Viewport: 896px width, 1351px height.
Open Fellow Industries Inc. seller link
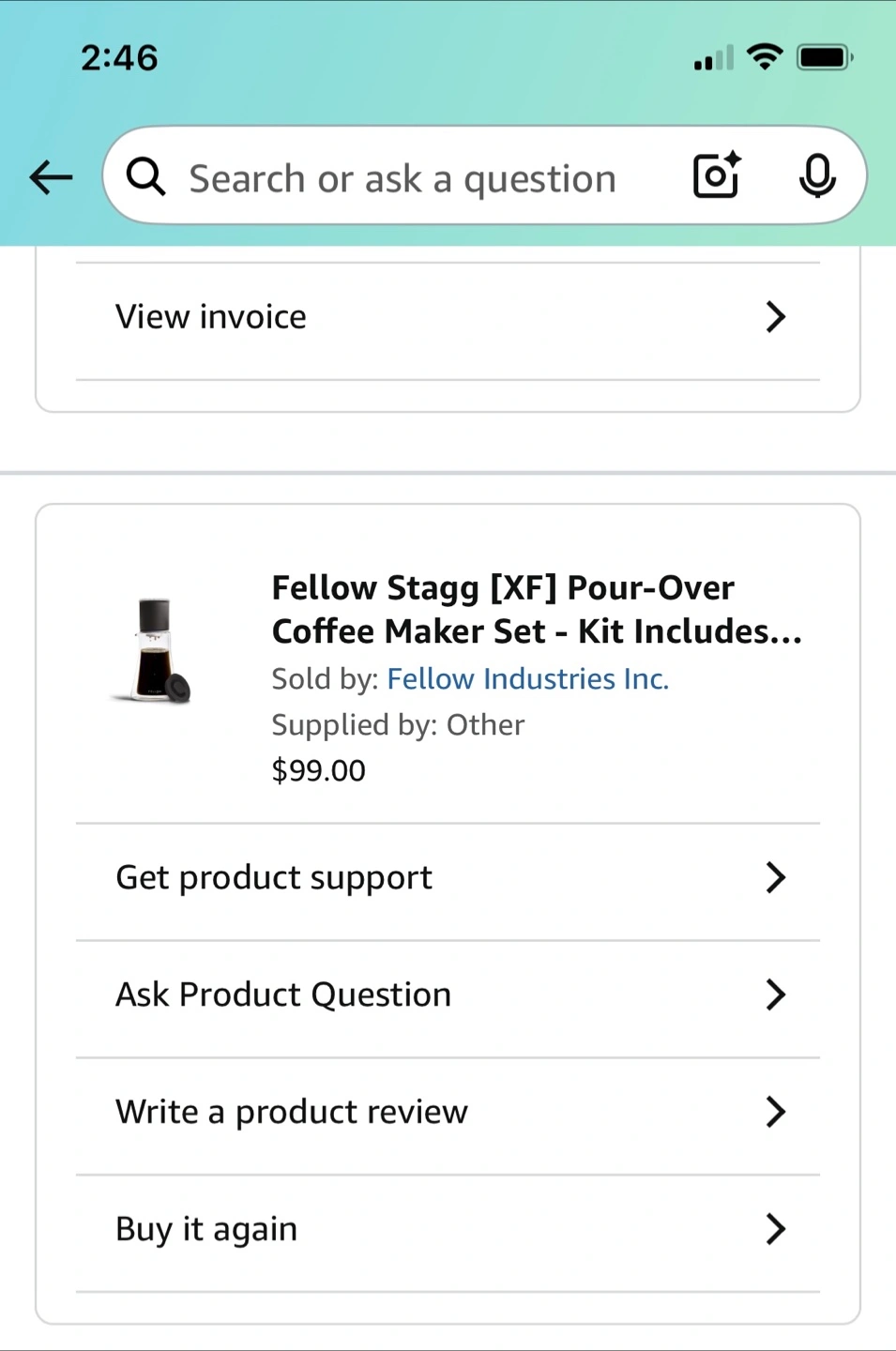(527, 678)
